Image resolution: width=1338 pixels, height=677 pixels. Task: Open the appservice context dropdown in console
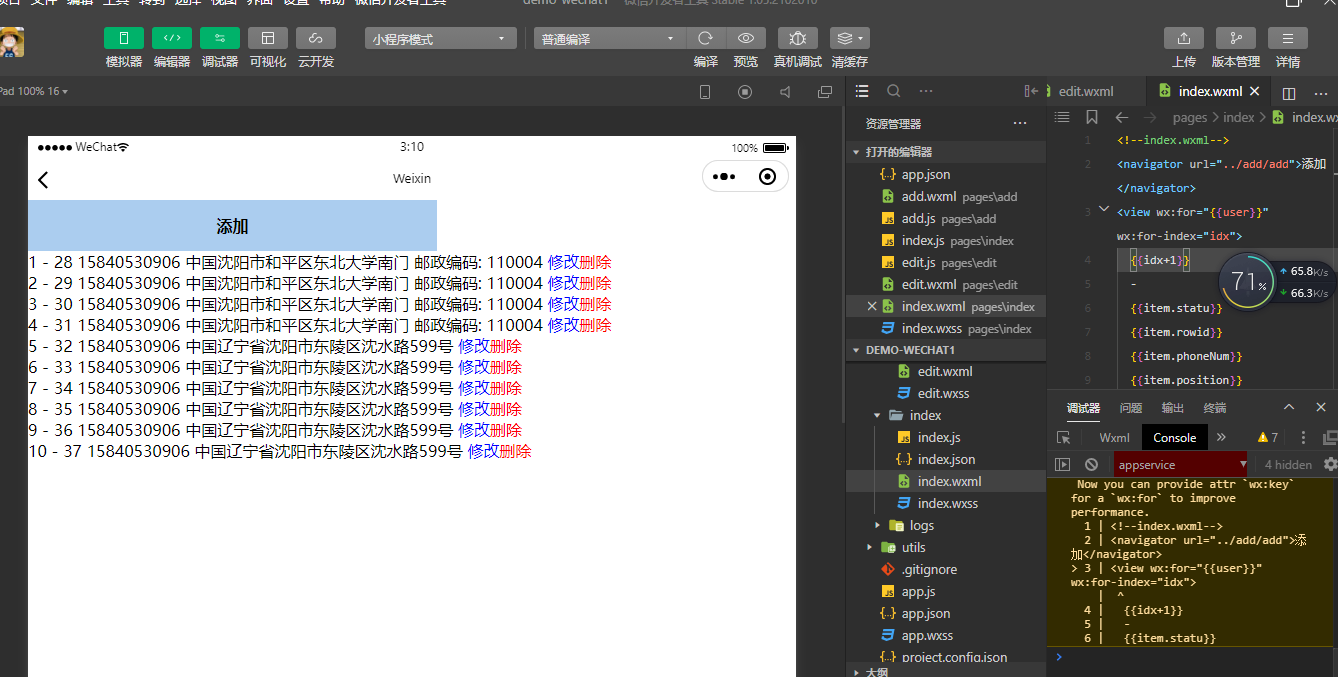[x=1182, y=465]
